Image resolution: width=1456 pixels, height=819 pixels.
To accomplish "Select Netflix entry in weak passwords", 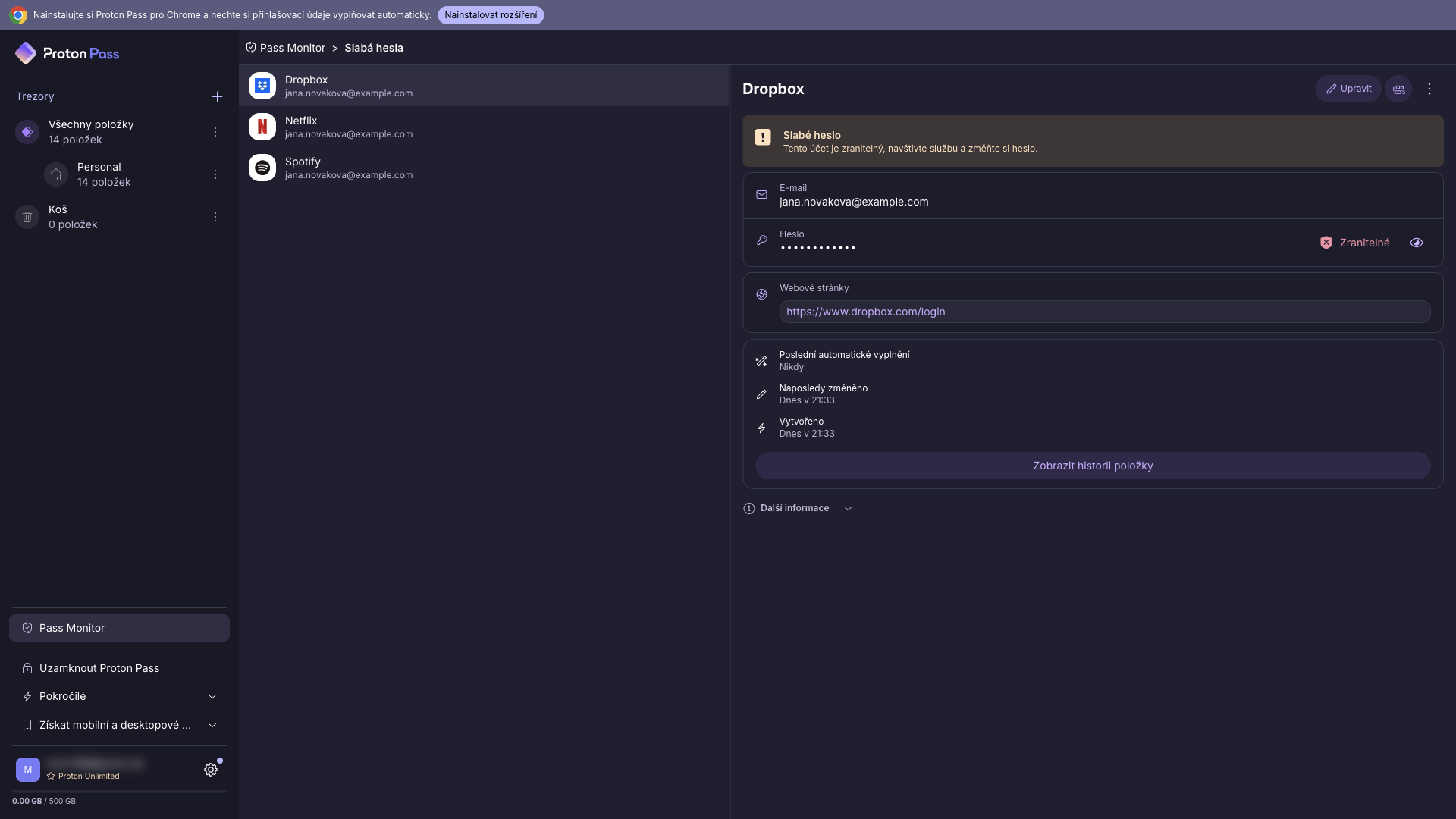I will tap(484, 127).
